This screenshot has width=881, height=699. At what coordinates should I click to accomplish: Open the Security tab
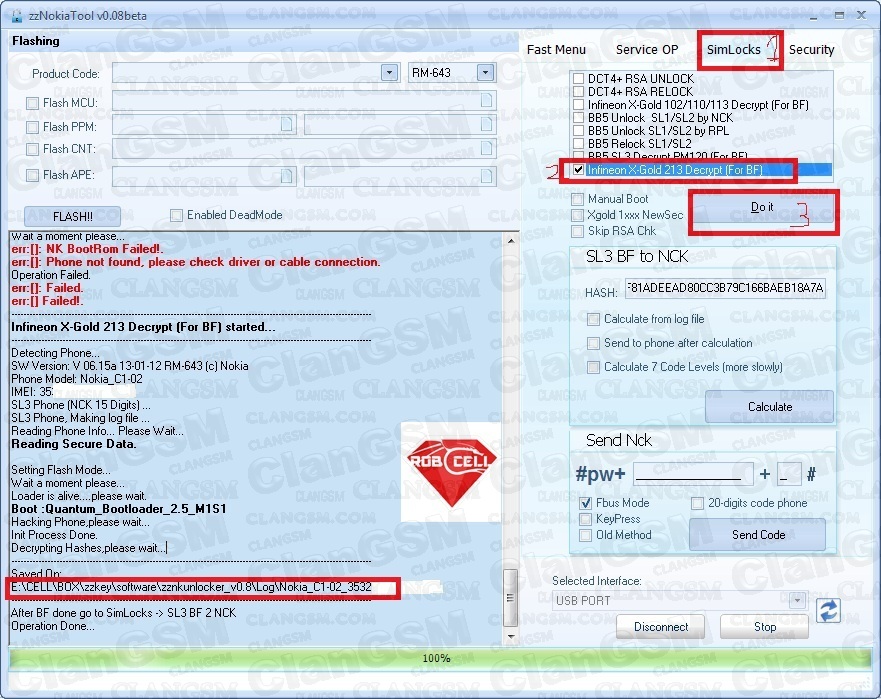coord(811,49)
